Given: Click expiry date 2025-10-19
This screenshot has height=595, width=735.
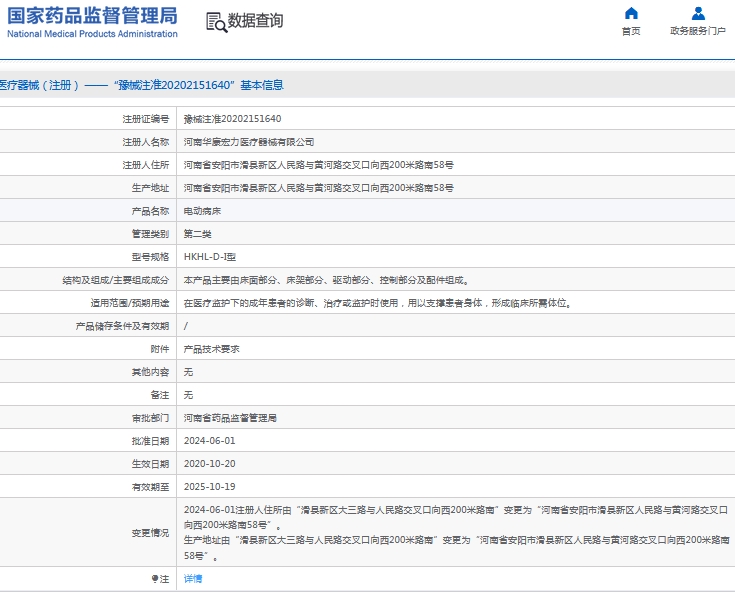Looking at the screenshot, I should 210,487.
